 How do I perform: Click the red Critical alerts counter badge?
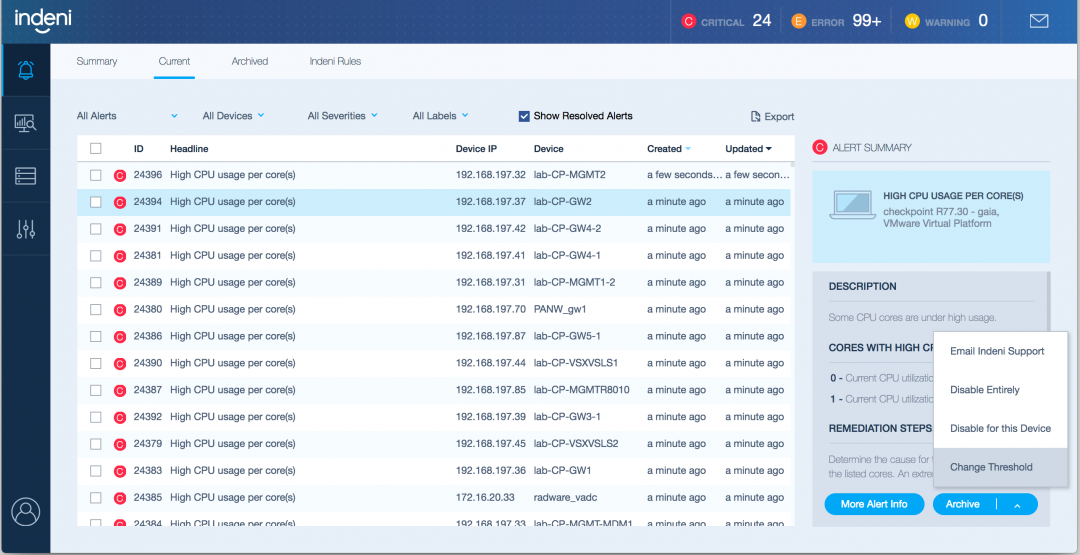[688, 21]
